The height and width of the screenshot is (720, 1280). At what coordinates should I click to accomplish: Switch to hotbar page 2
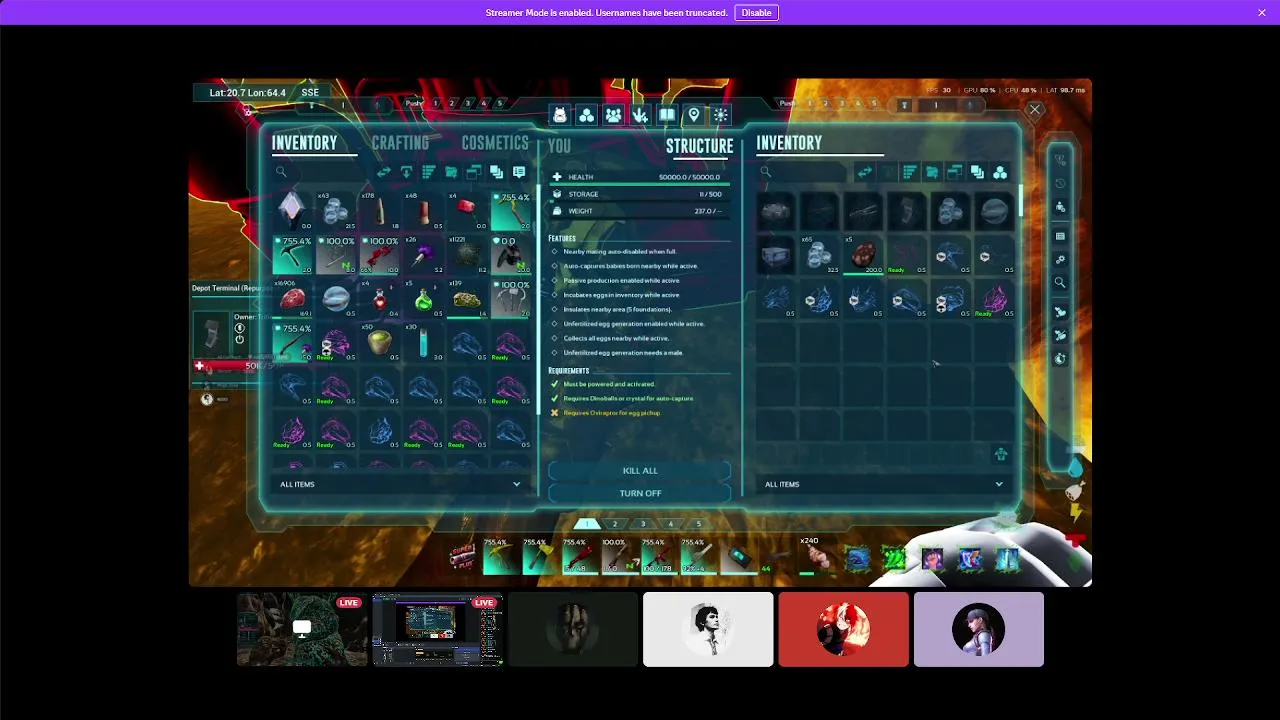click(x=615, y=524)
